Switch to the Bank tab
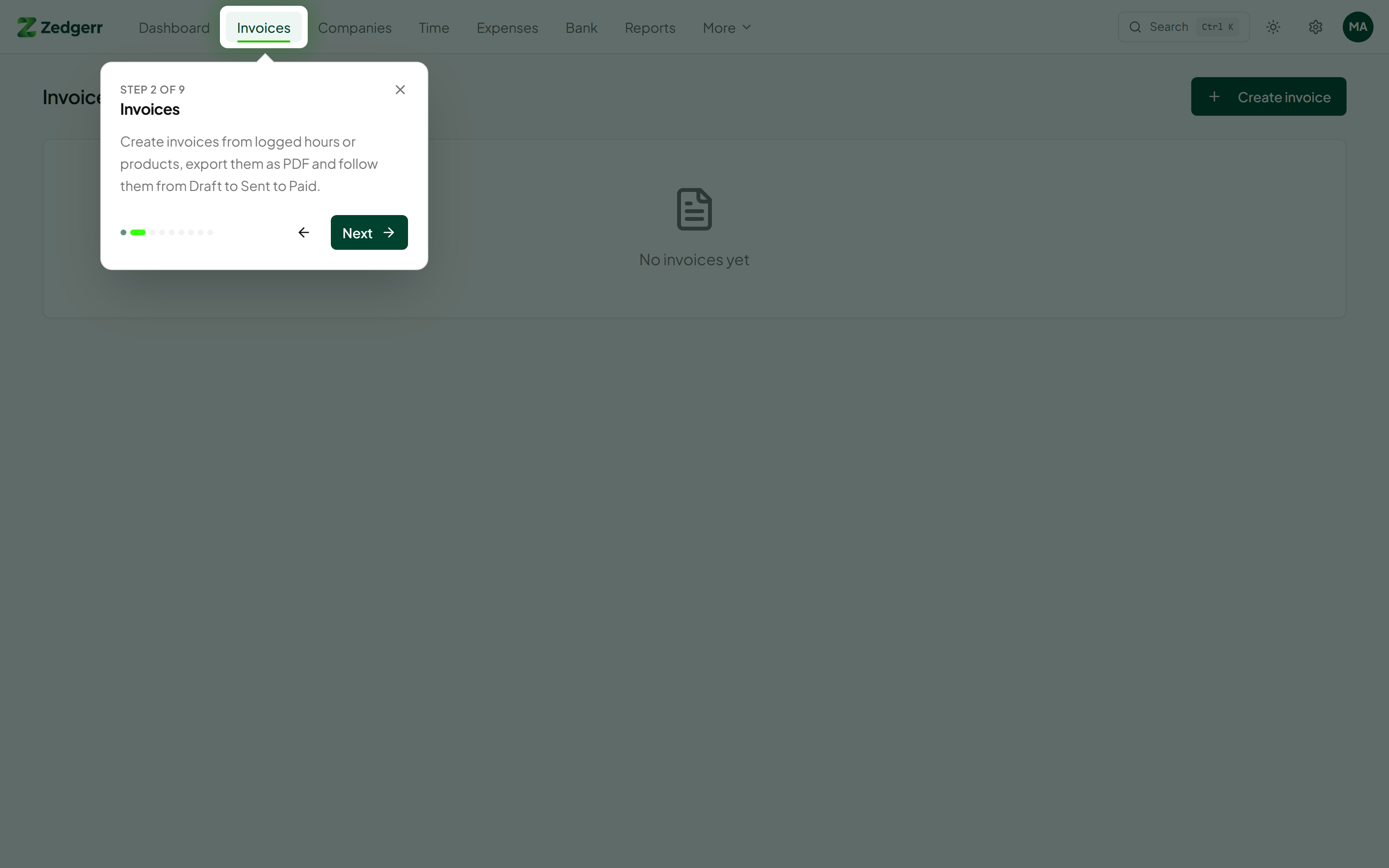Image resolution: width=1389 pixels, height=868 pixels. click(582, 27)
